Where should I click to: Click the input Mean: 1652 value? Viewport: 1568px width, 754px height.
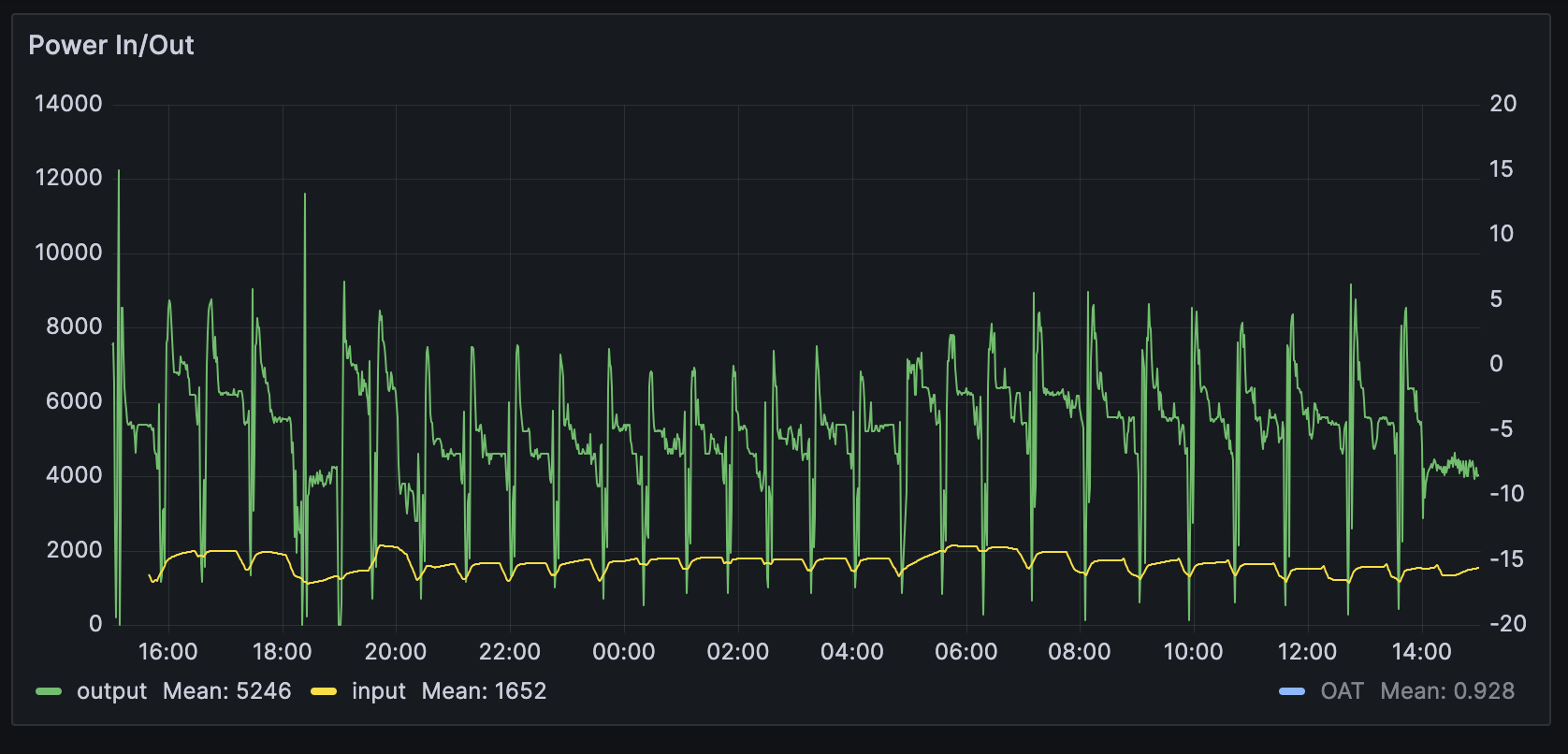(x=484, y=691)
